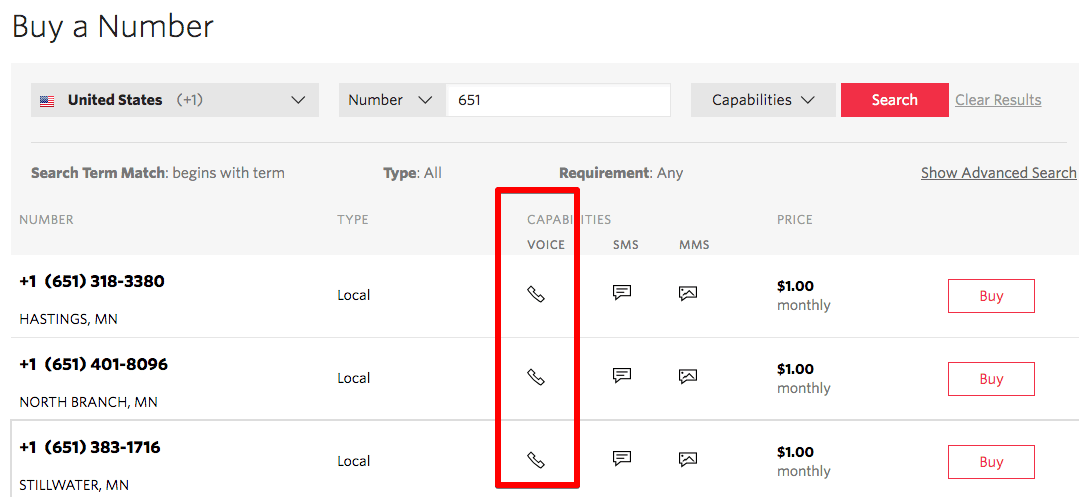Click voice icon for the North Branch number
The image size is (1079, 497).
coord(536,377)
